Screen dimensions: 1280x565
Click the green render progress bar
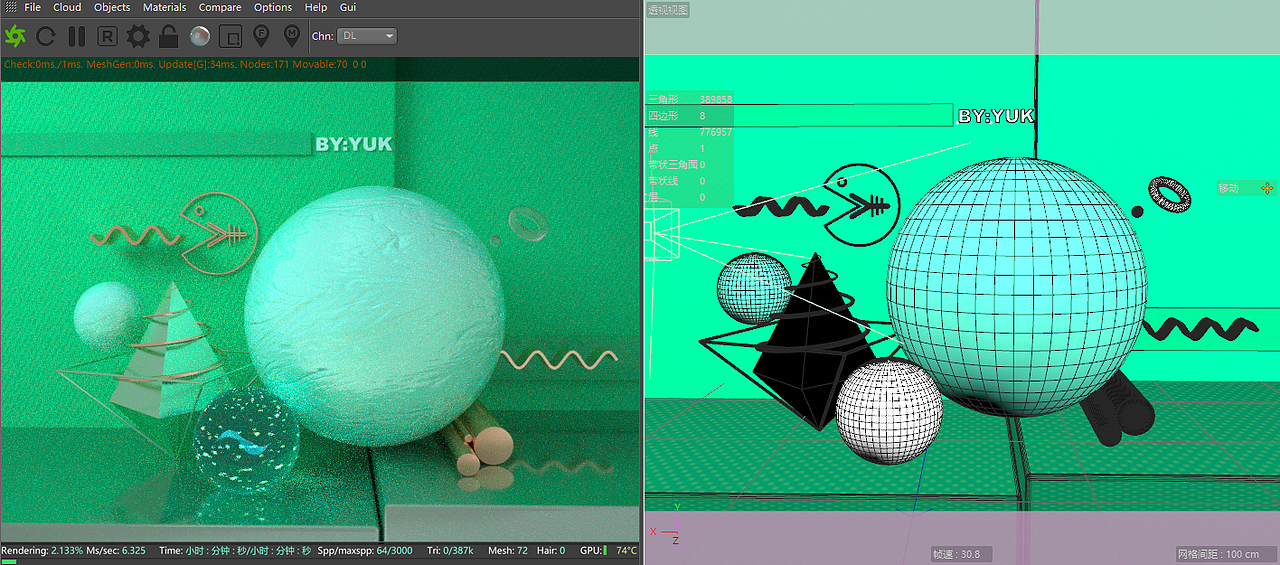coord(9,561)
